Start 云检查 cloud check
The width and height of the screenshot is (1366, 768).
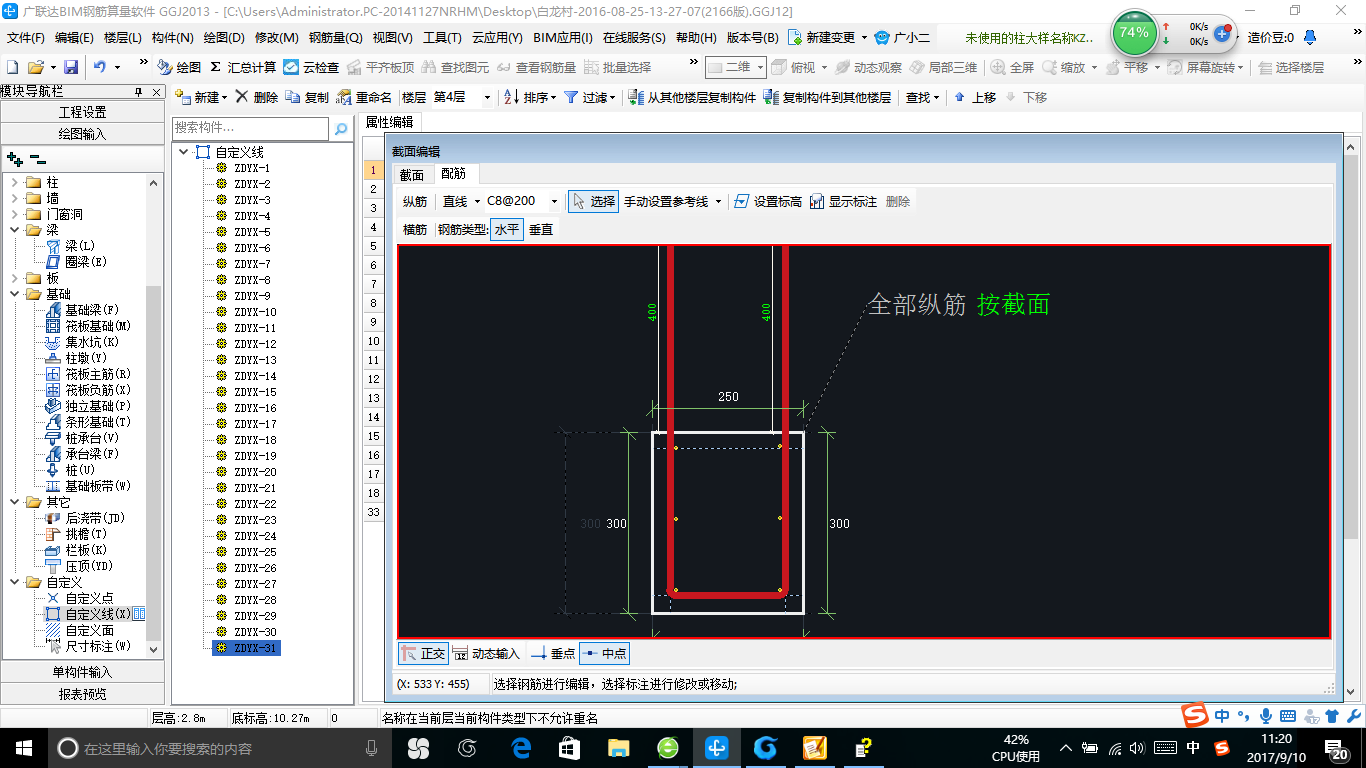tap(311, 67)
